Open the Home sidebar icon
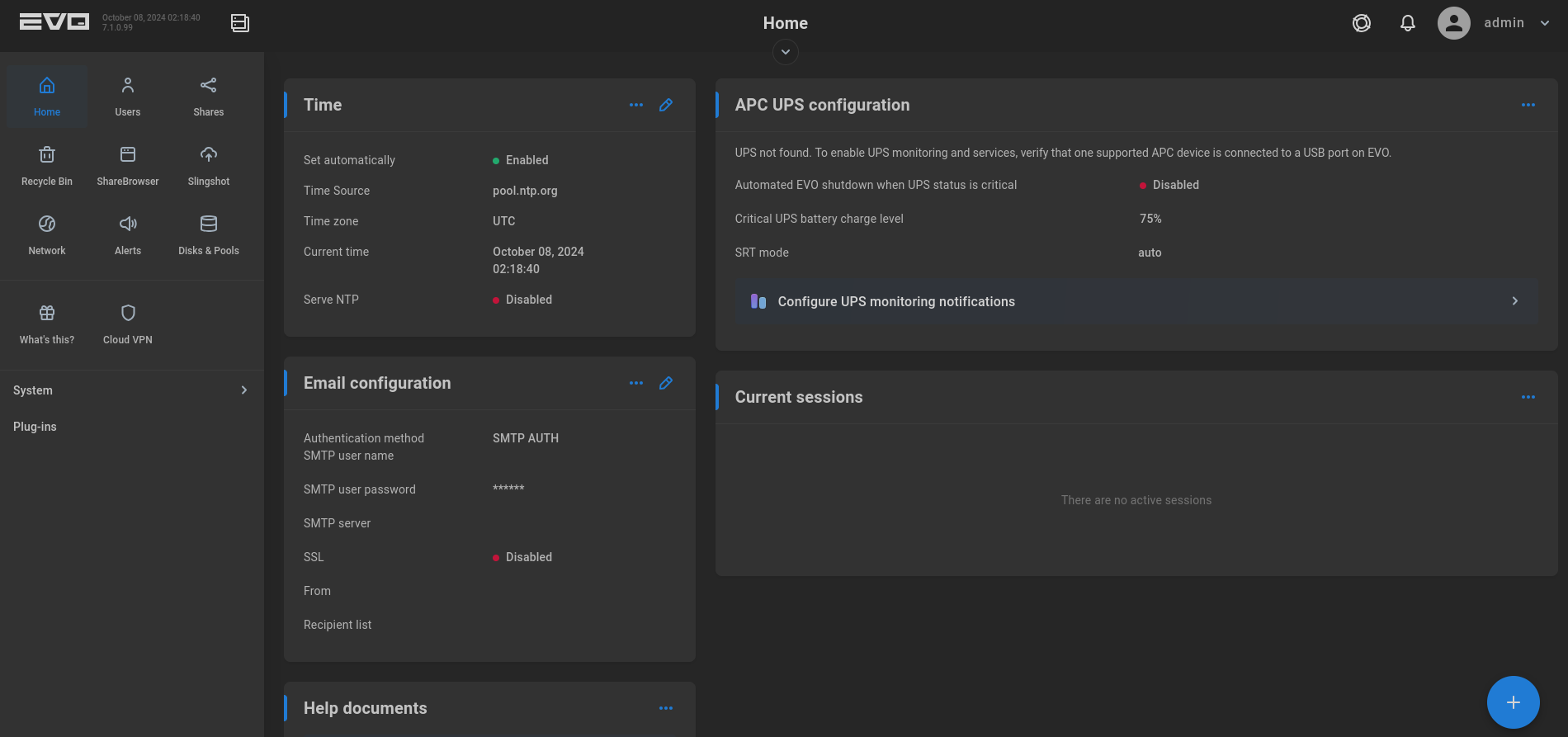The height and width of the screenshot is (737, 1568). pyautogui.click(x=47, y=97)
